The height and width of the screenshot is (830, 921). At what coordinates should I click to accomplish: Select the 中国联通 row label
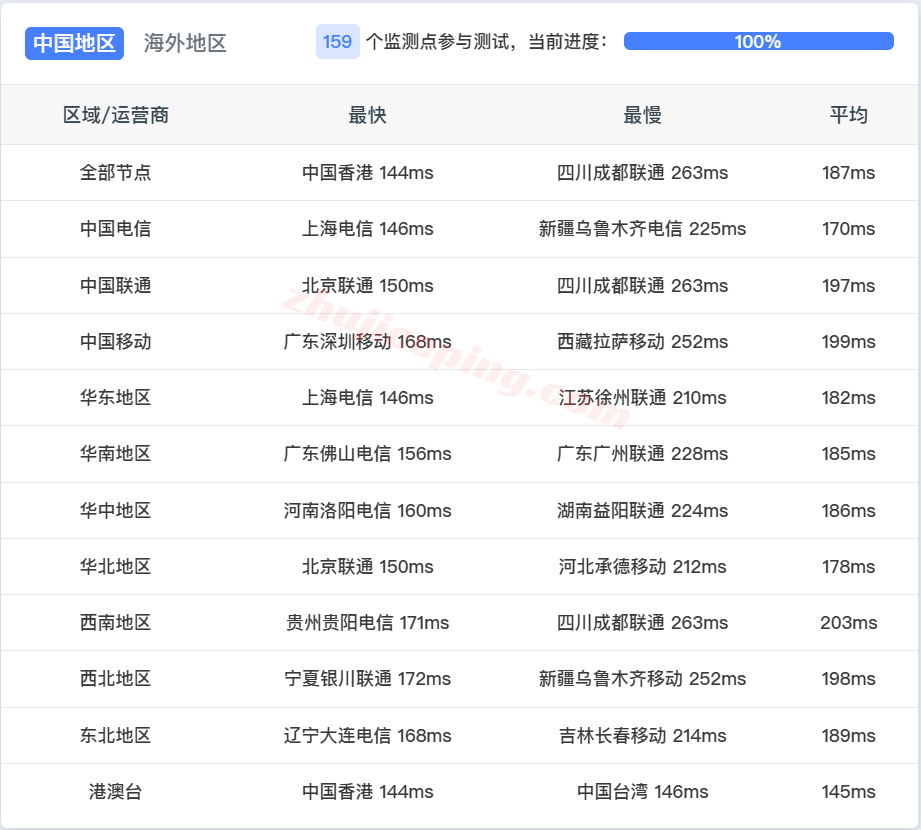pyautogui.click(x=116, y=285)
